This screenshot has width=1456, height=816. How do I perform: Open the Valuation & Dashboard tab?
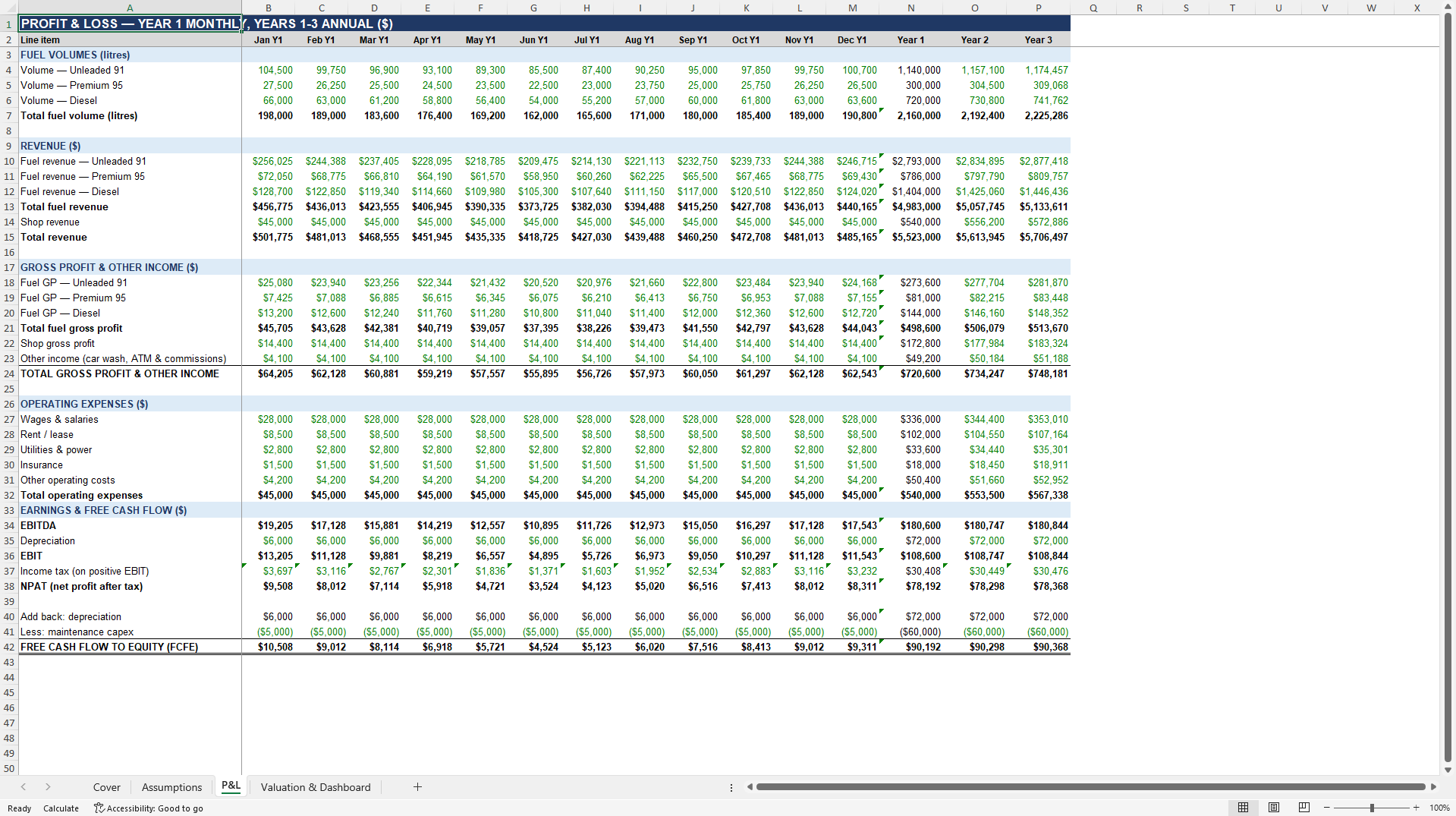tap(316, 787)
